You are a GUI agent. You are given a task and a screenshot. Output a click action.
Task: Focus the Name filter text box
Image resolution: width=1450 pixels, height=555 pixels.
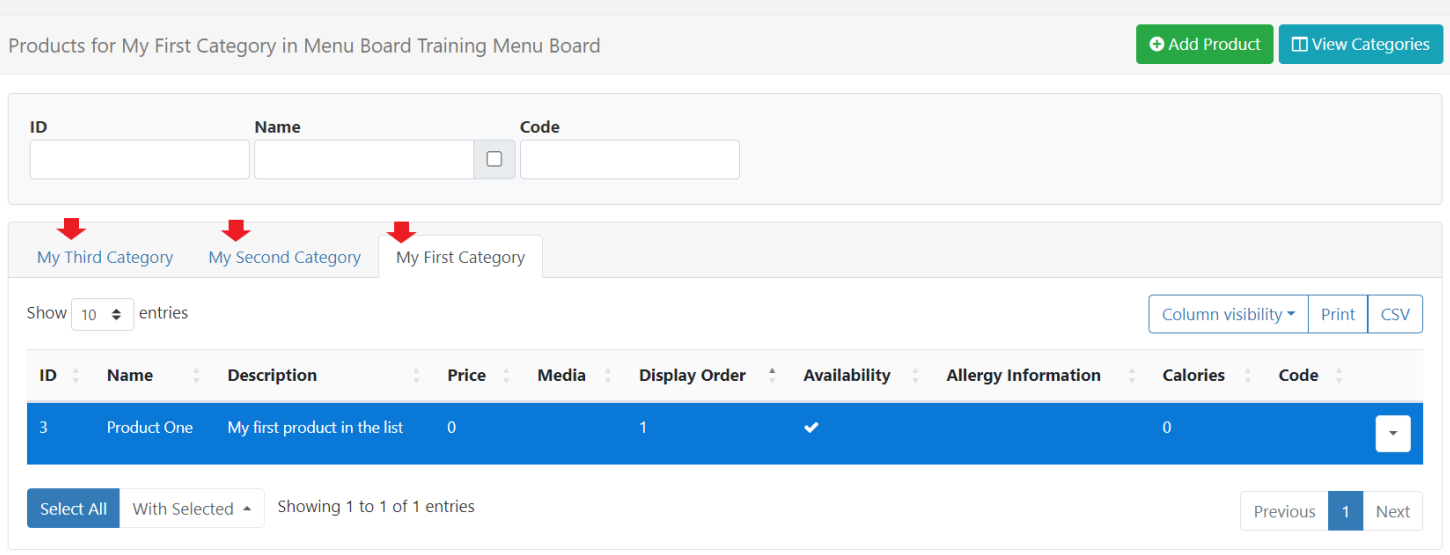tap(364, 159)
